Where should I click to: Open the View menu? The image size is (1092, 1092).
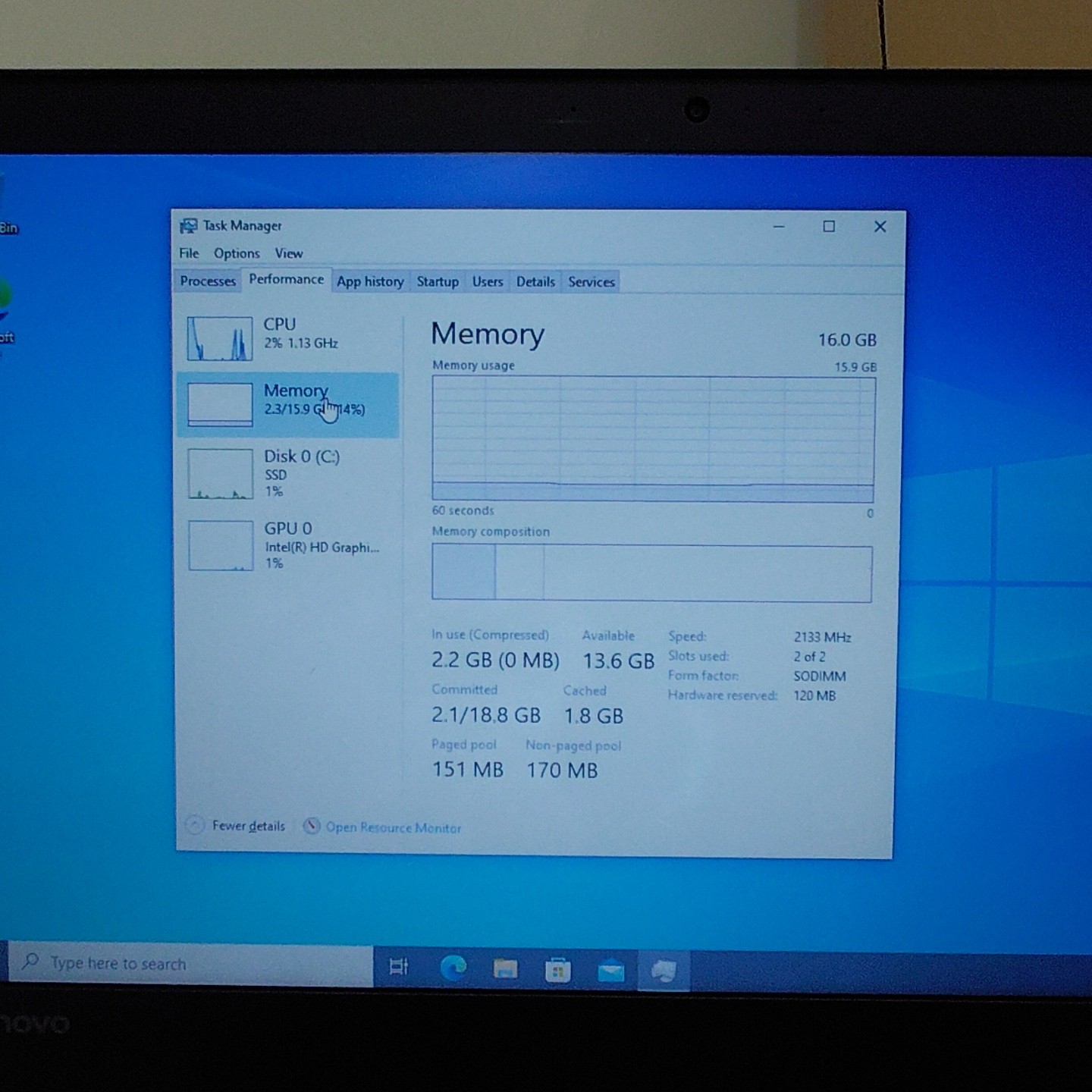click(289, 253)
